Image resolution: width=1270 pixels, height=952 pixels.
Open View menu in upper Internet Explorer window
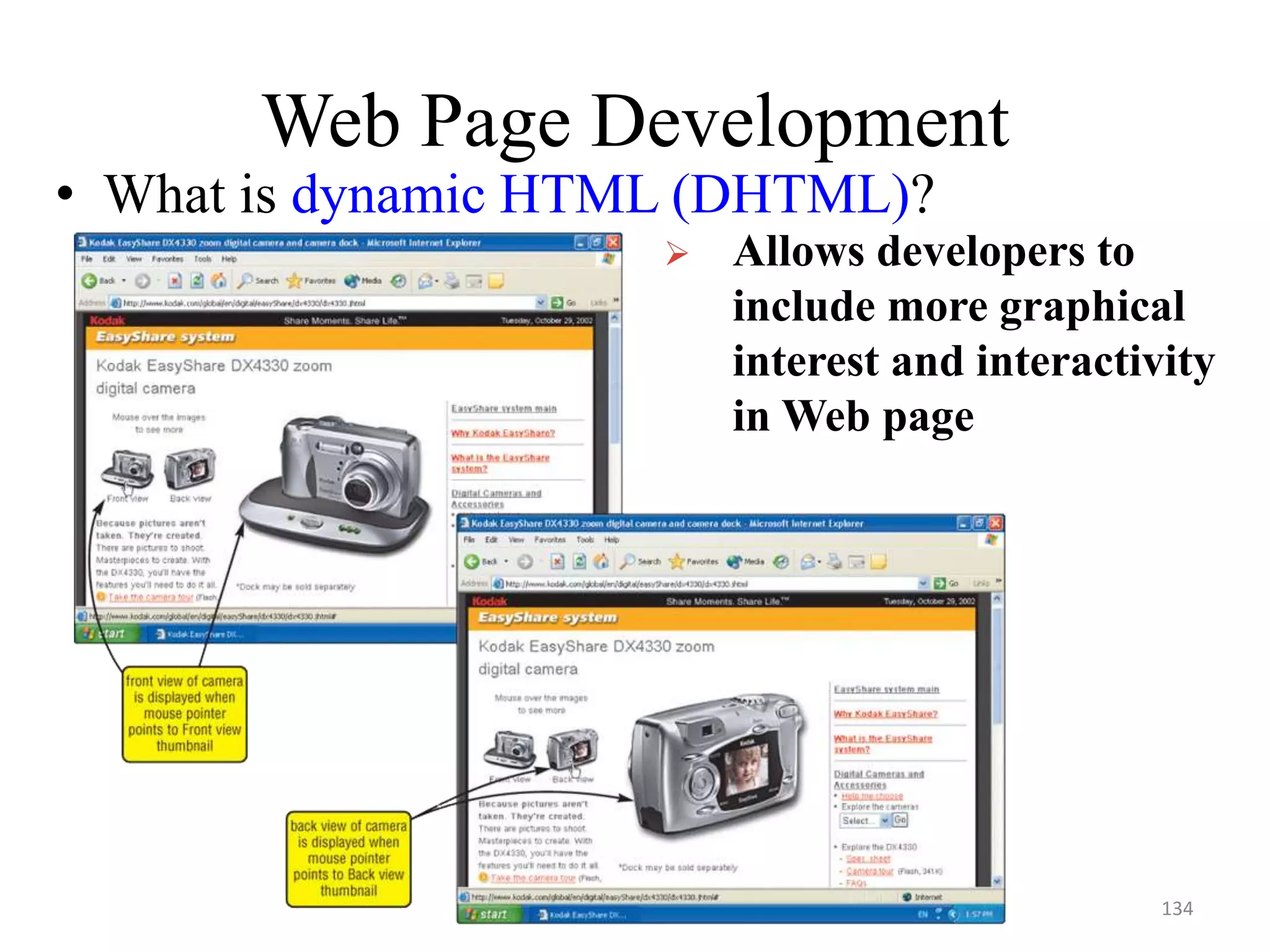pyautogui.click(x=134, y=259)
